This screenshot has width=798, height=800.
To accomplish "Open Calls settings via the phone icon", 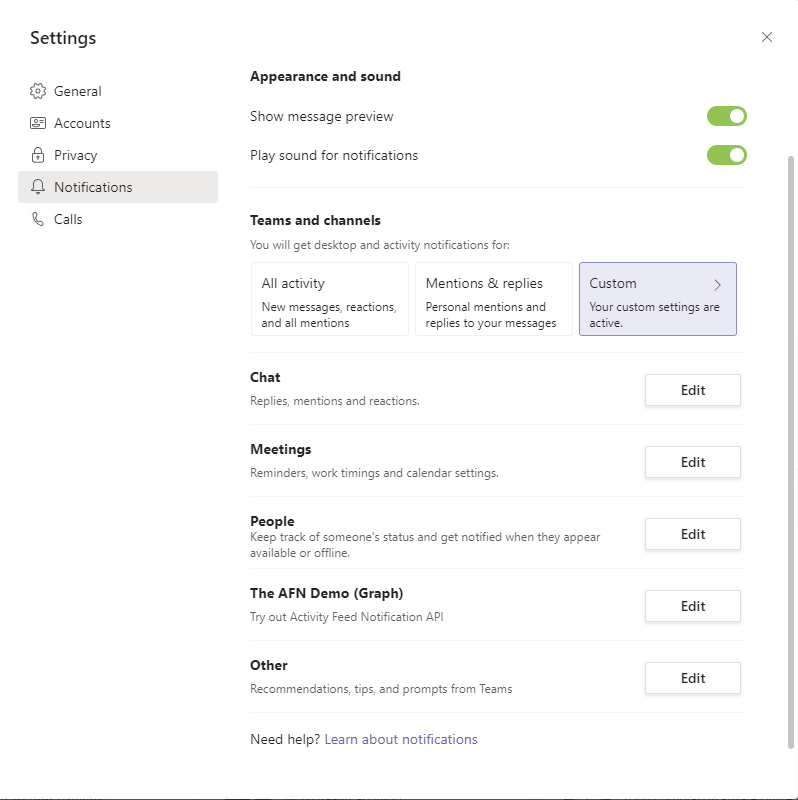I will (x=38, y=219).
